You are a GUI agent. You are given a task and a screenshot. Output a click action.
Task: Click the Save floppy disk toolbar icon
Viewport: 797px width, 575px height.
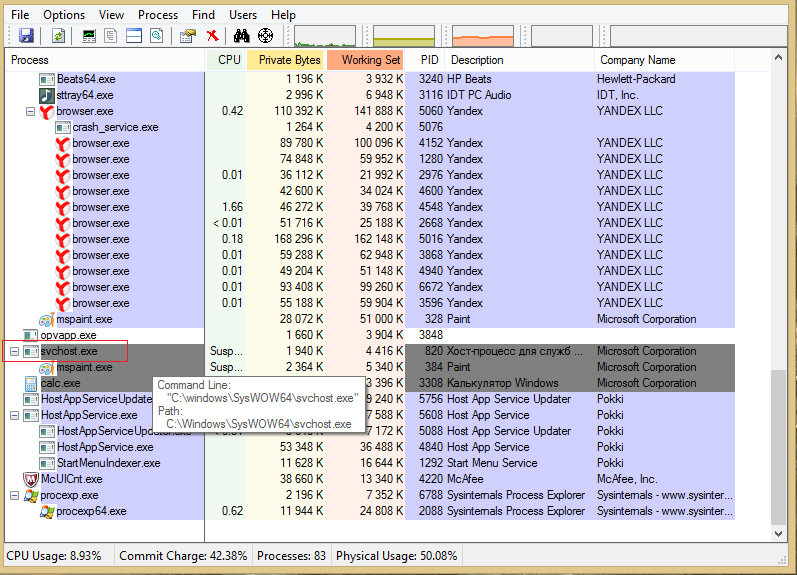tap(26, 36)
